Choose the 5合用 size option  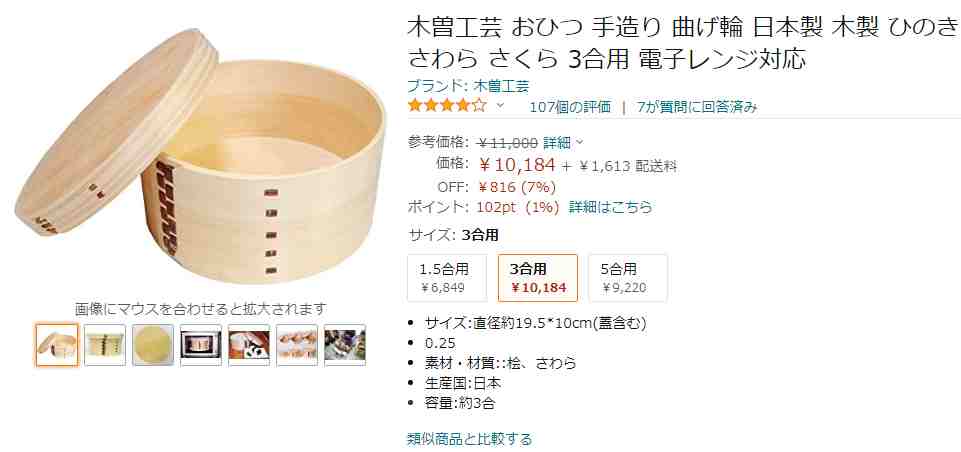(x=628, y=278)
